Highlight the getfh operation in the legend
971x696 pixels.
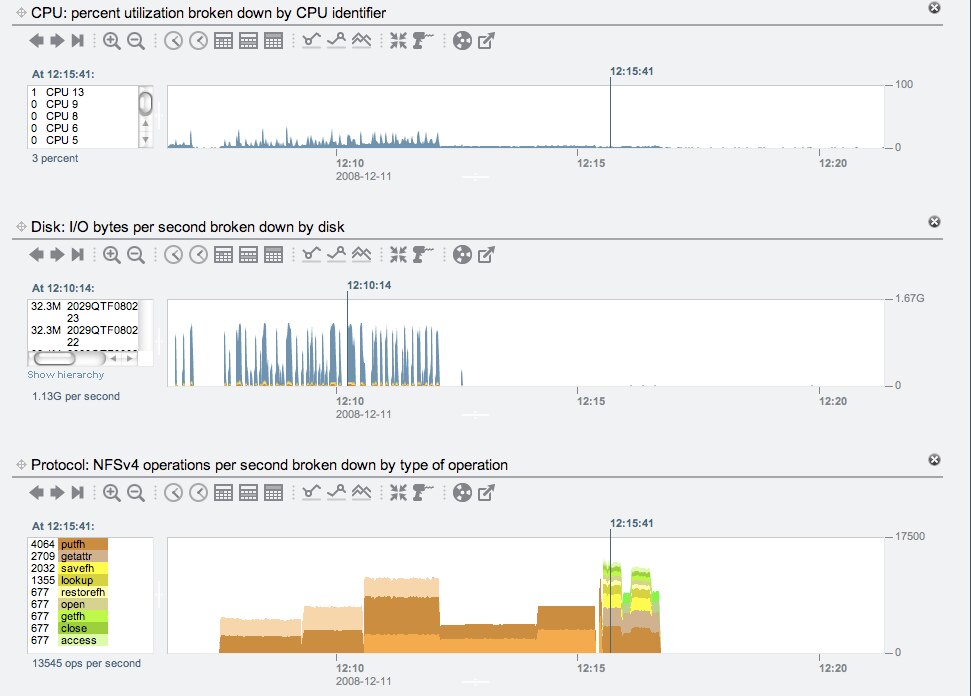(83, 616)
